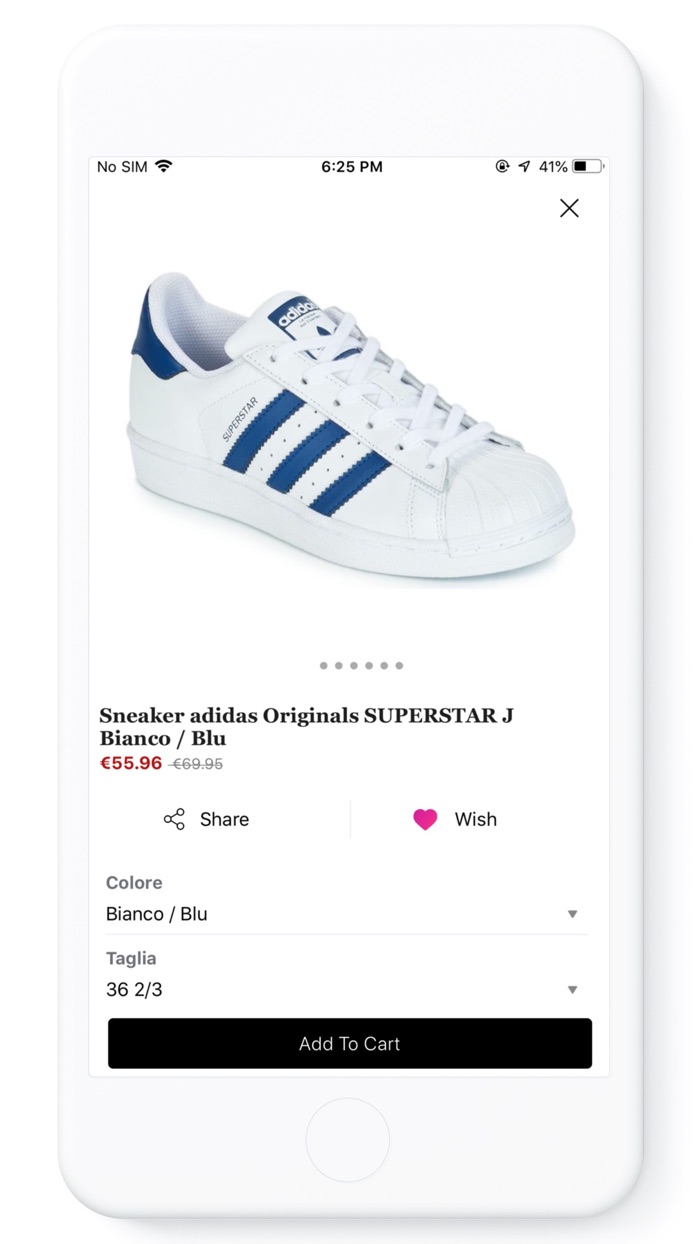The height and width of the screenshot is (1244, 700).
Task: Expand the Colore dropdown arrow
Action: pyautogui.click(x=573, y=914)
